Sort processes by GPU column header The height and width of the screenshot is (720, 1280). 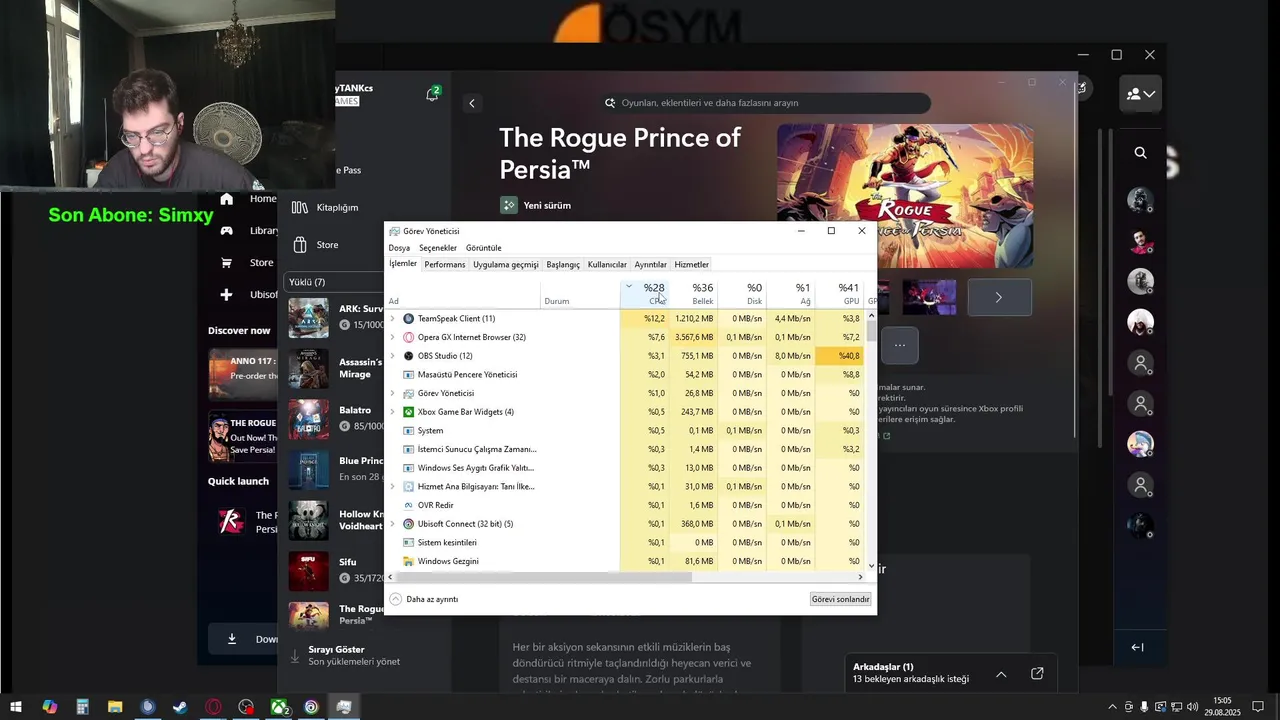pyautogui.click(x=840, y=293)
